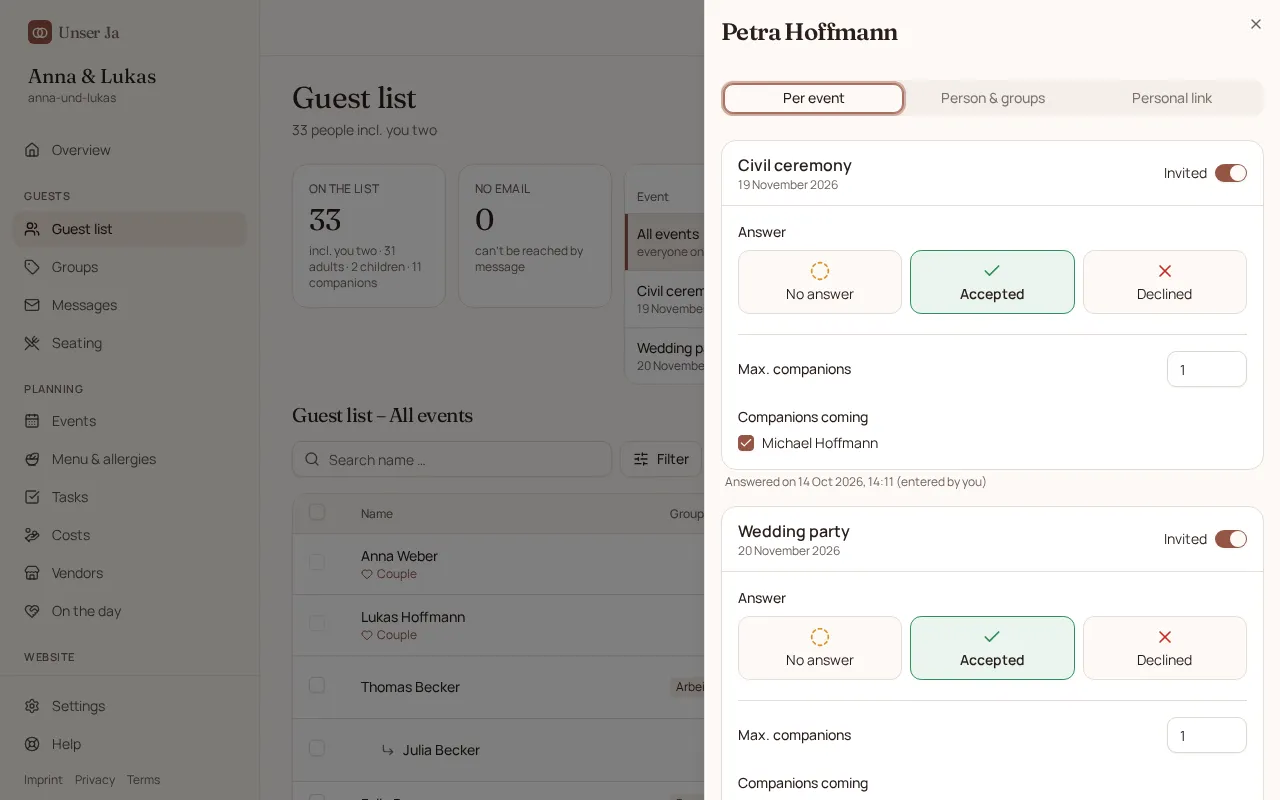Click Max. companions field for Wedding party
Viewport: 1280px width, 800px height.
(x=1207, y=735)
